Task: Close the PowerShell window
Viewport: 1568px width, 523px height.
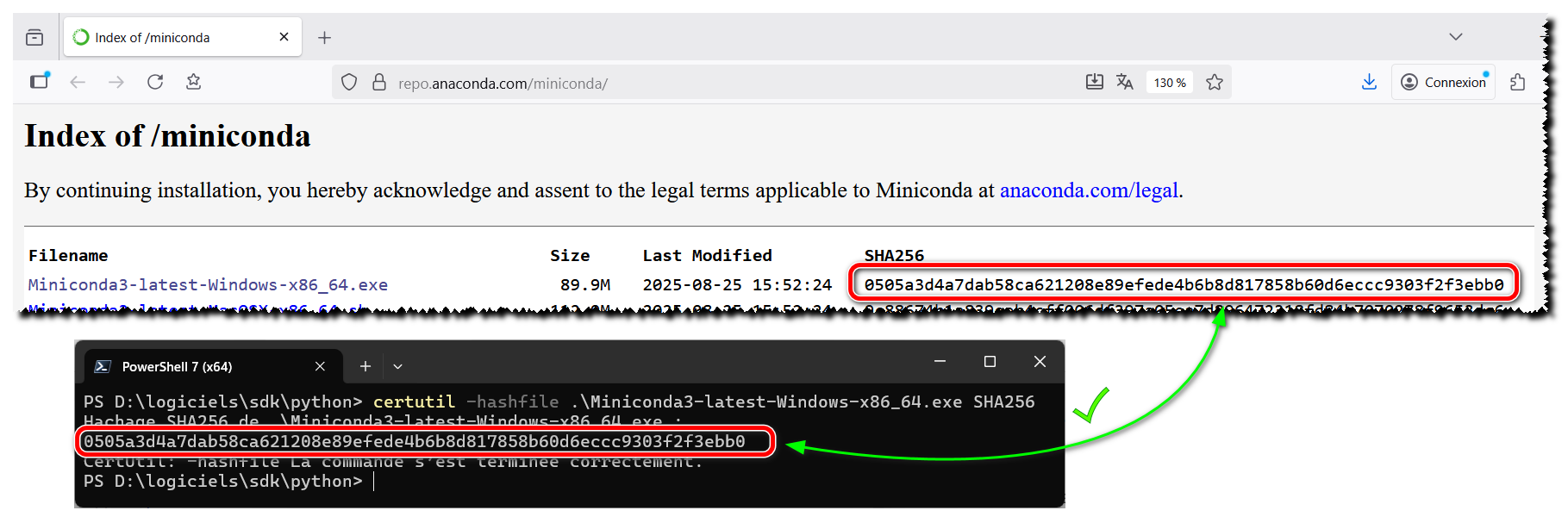Action: (1040, 361)
